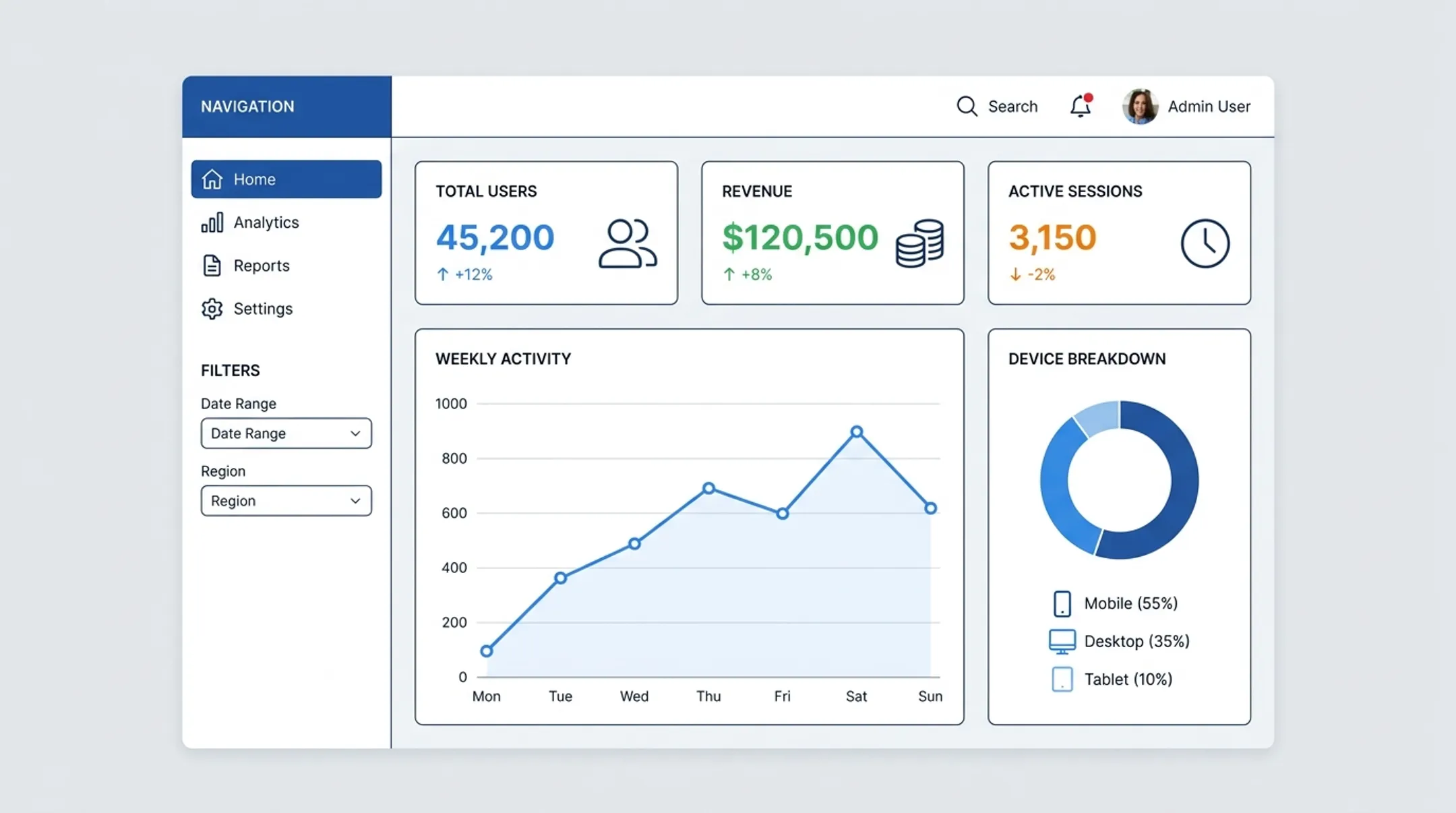Click the up arrow beside +8%
The image size is (1456, 813).
pyautogui.click(x=729, y=274)
